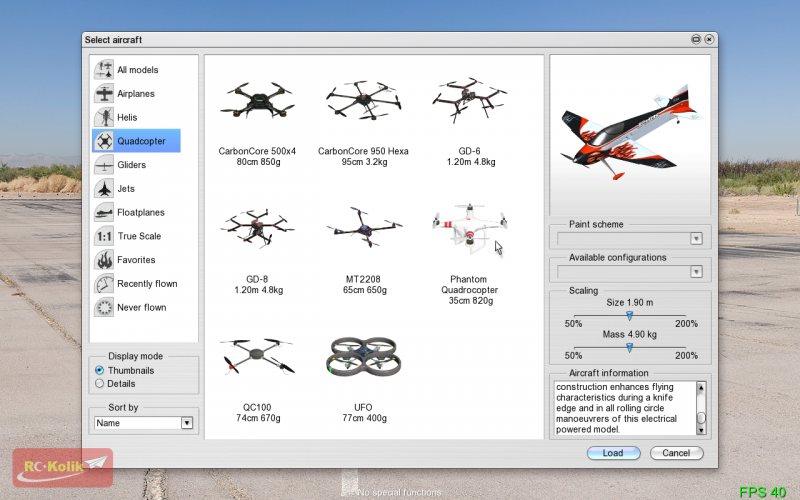The image size is (800, 500).
Task: Click the Cancel button
Action: pos(677,453)
